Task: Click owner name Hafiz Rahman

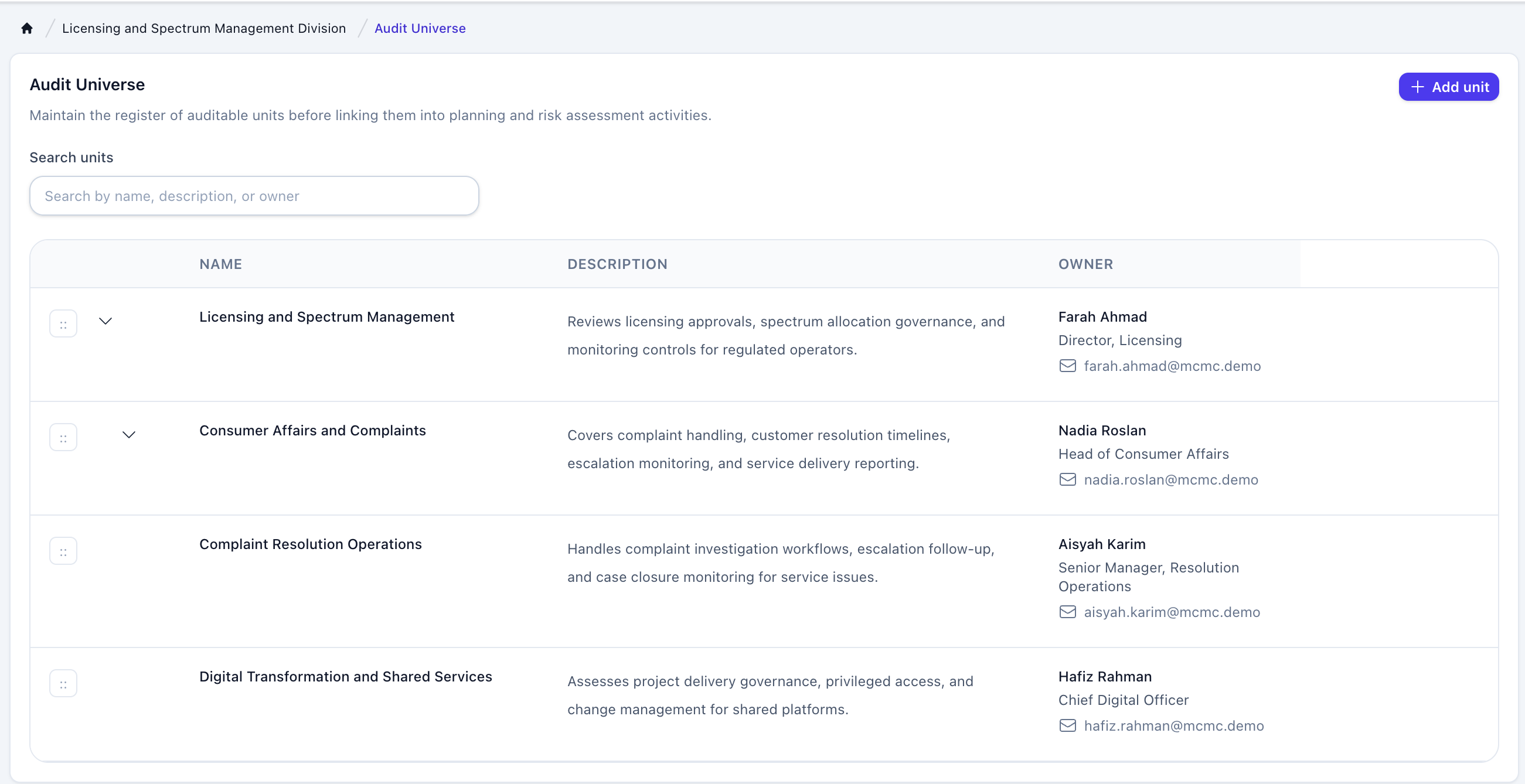Action: [x=1105, y=677]
